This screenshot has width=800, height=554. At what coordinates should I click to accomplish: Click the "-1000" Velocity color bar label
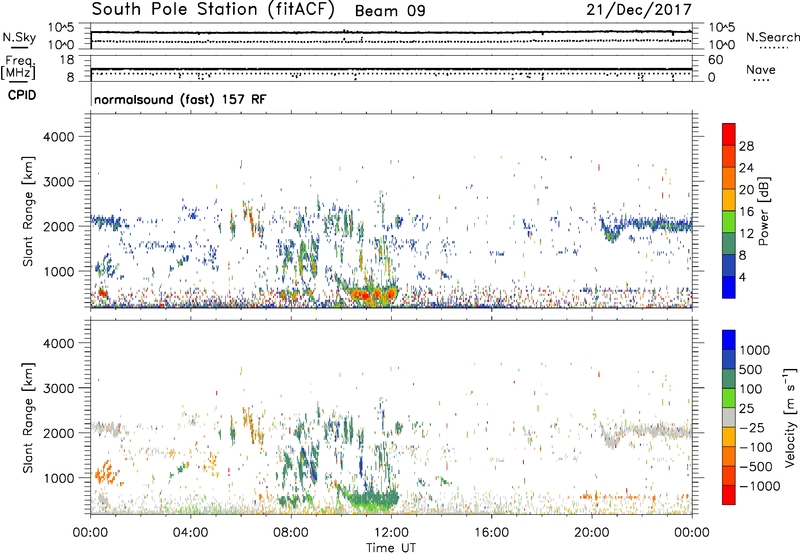(759, 486)
